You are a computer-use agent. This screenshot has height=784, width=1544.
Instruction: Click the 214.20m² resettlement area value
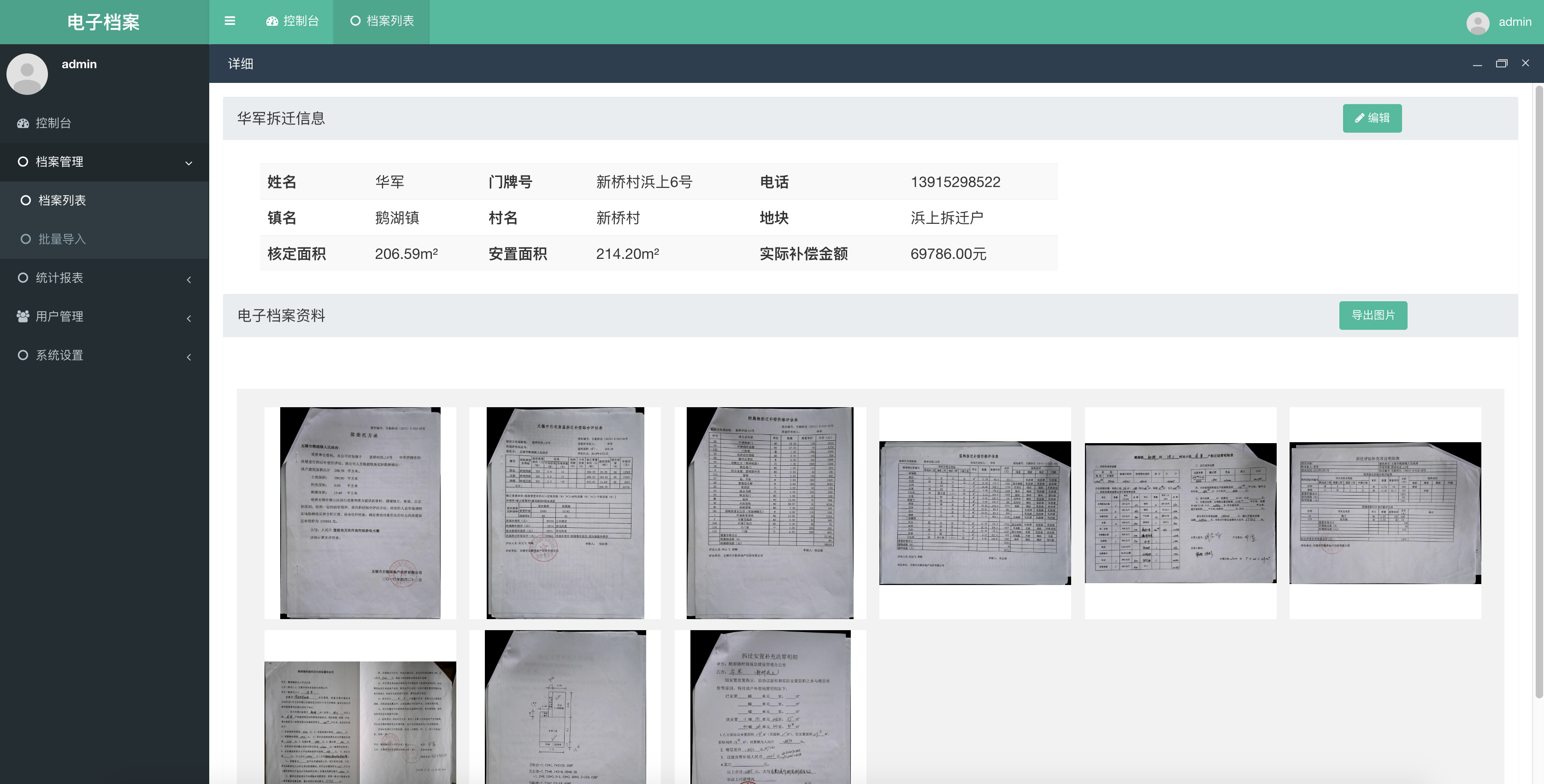[x=628, y=253]
